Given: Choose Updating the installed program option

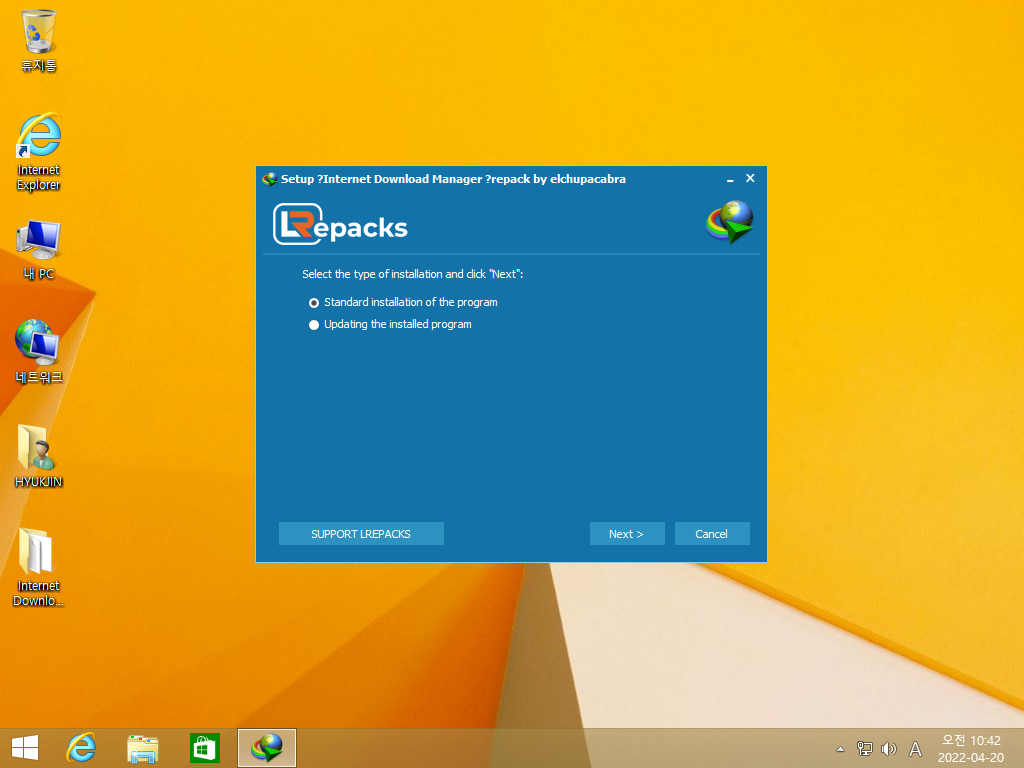Looking at the screenshot, I should (390, 325).
